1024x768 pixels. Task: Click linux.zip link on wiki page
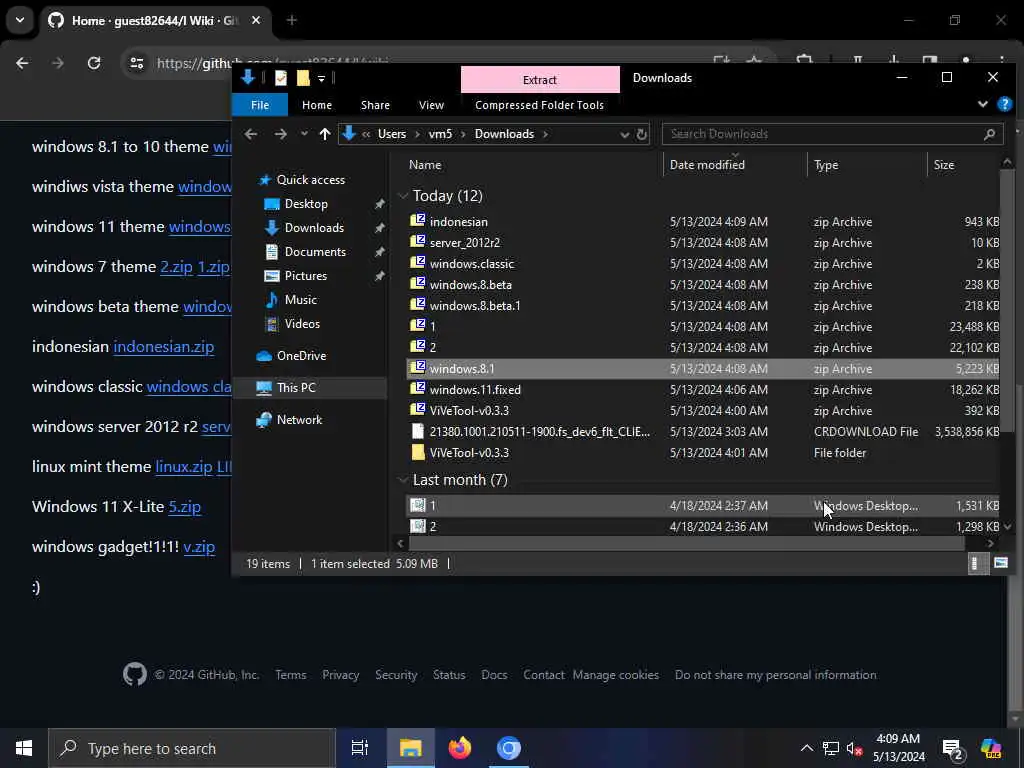[184, 466]
